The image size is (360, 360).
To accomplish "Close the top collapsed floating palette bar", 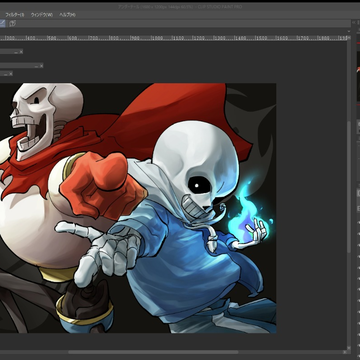I will tap(21, 52).
